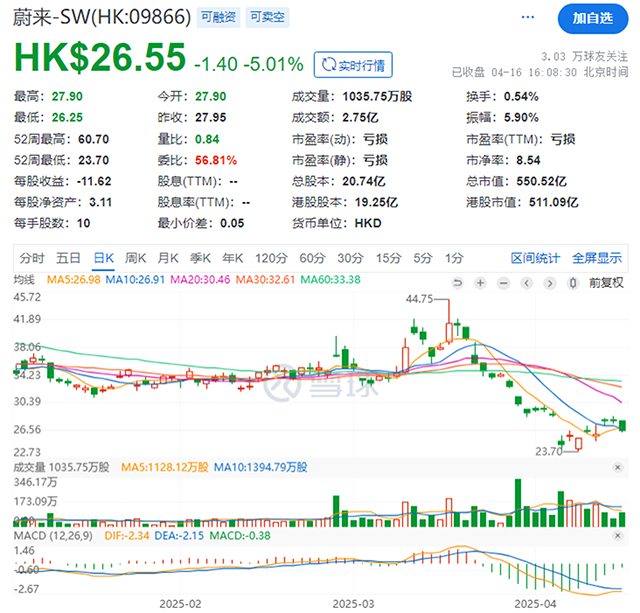Click the 可卖空 tag

[x=267, y=17]
